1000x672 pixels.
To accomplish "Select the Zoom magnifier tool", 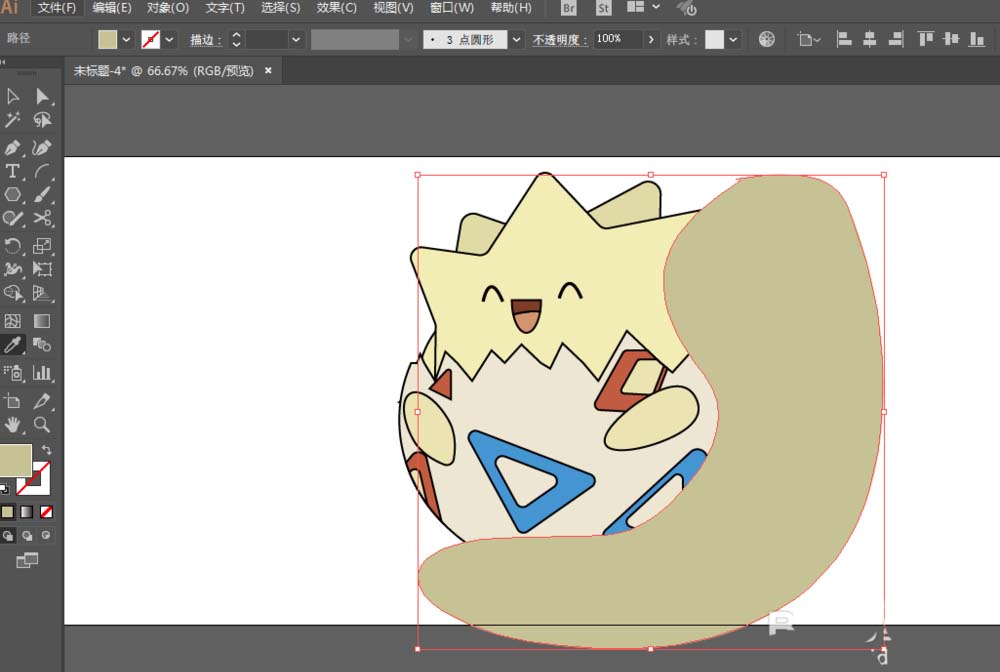I will coord(42,425).
